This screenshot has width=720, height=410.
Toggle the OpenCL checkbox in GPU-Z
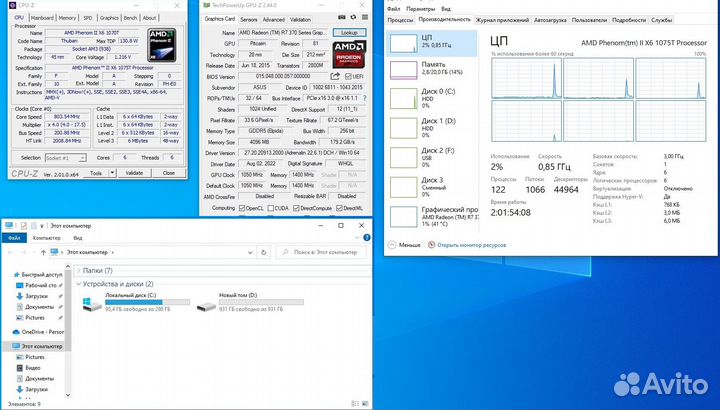pos(242,208)
